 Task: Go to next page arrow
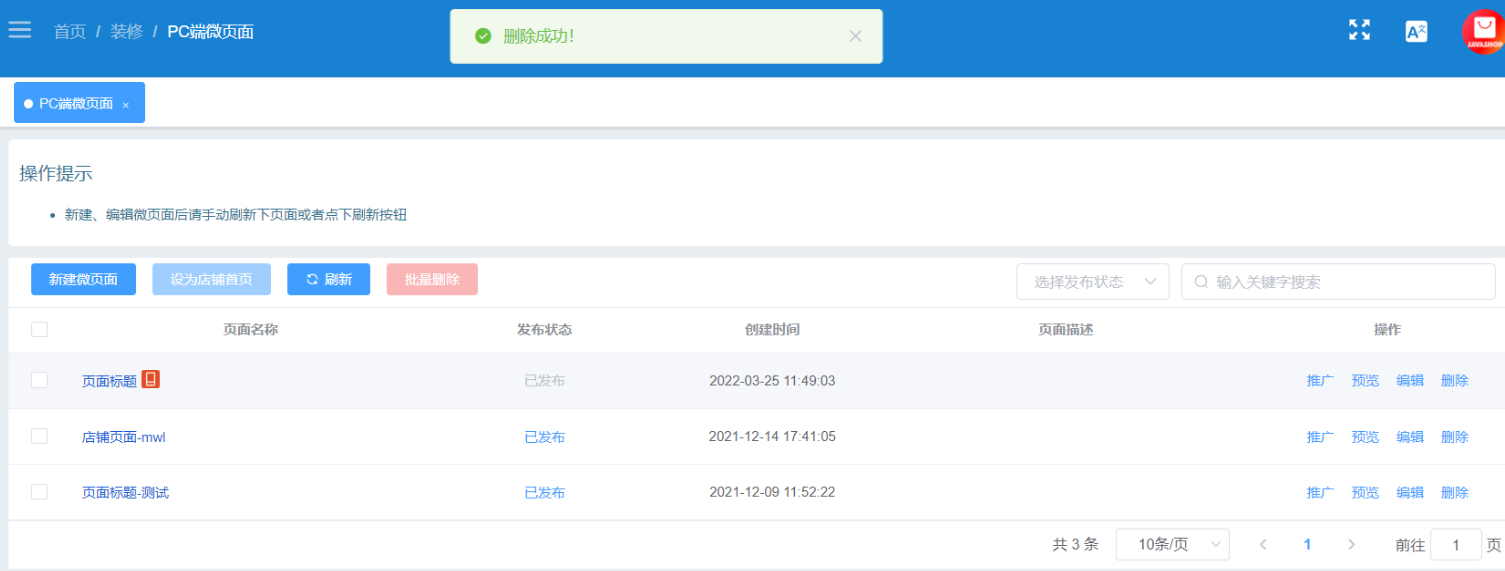1351,545
